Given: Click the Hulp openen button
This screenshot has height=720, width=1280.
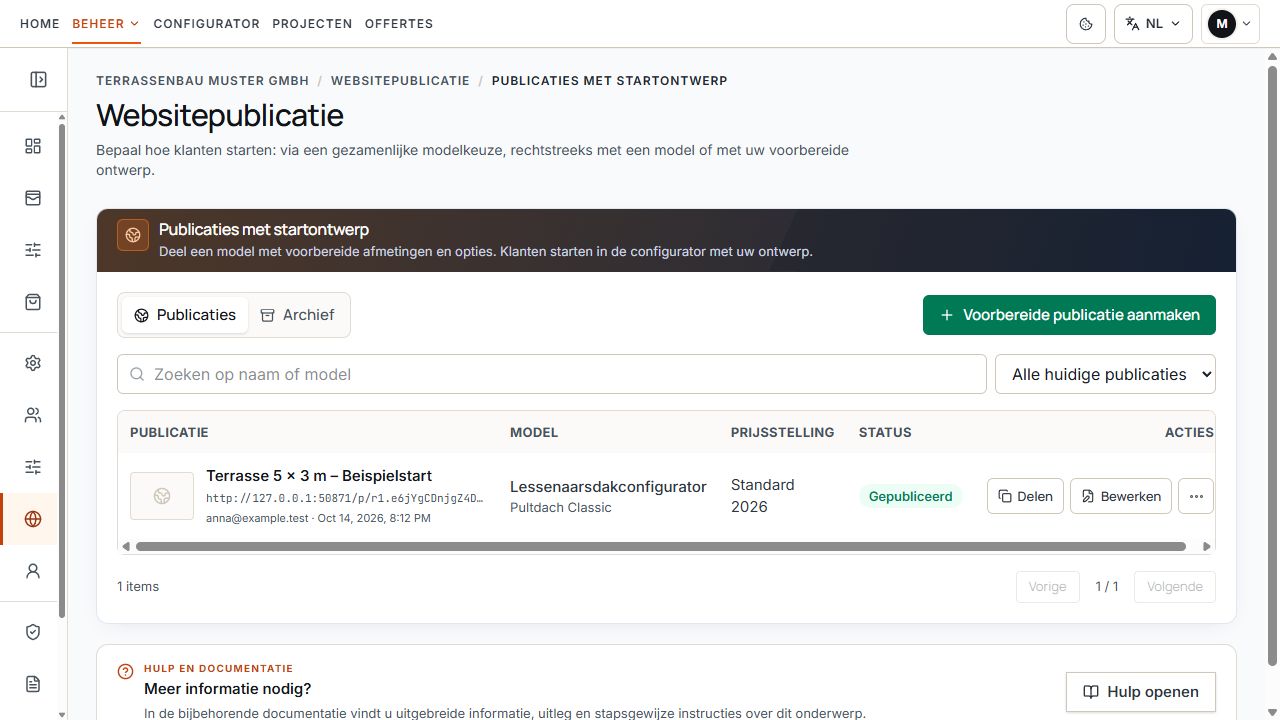Looking at the screenshot, I should point(1141,692).
